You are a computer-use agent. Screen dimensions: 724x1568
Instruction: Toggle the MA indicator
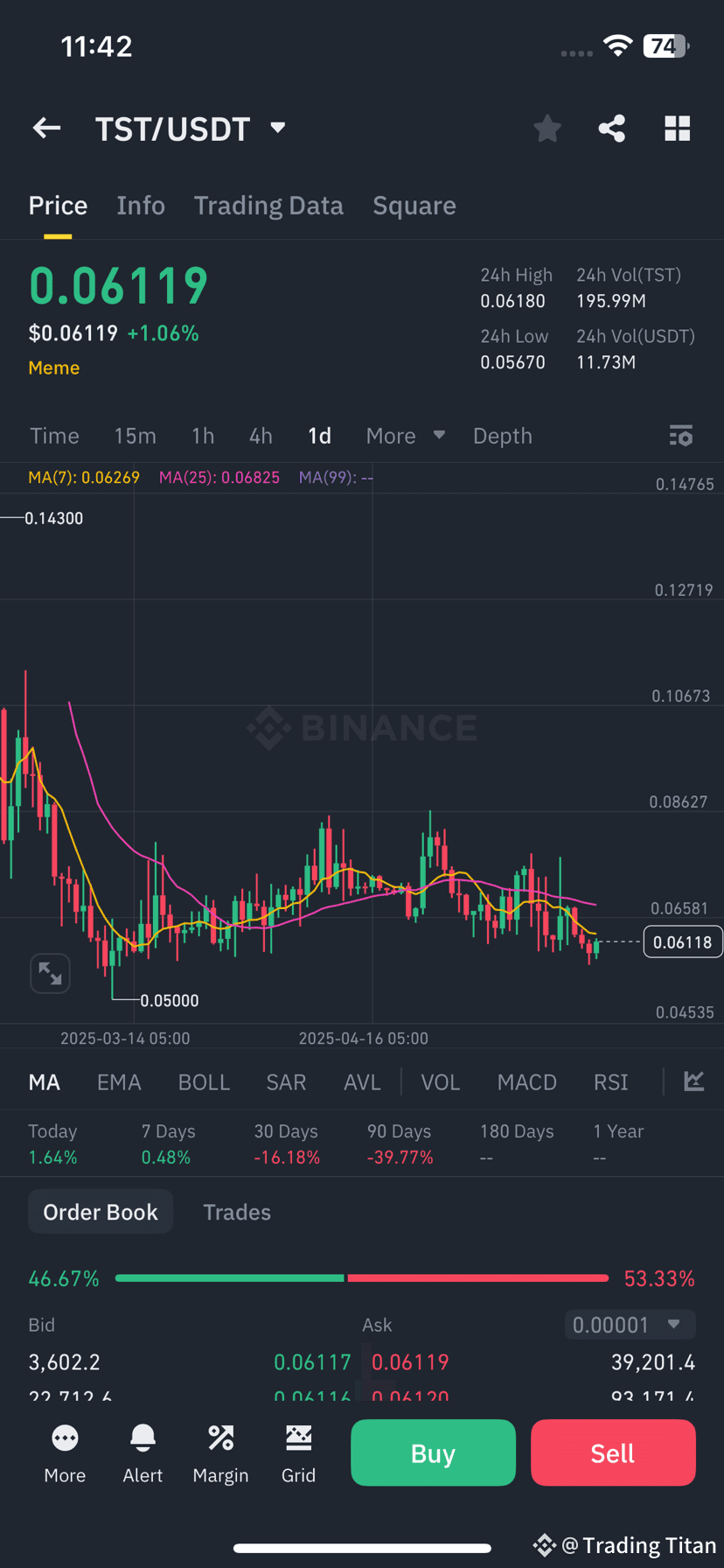point(45,1082)
